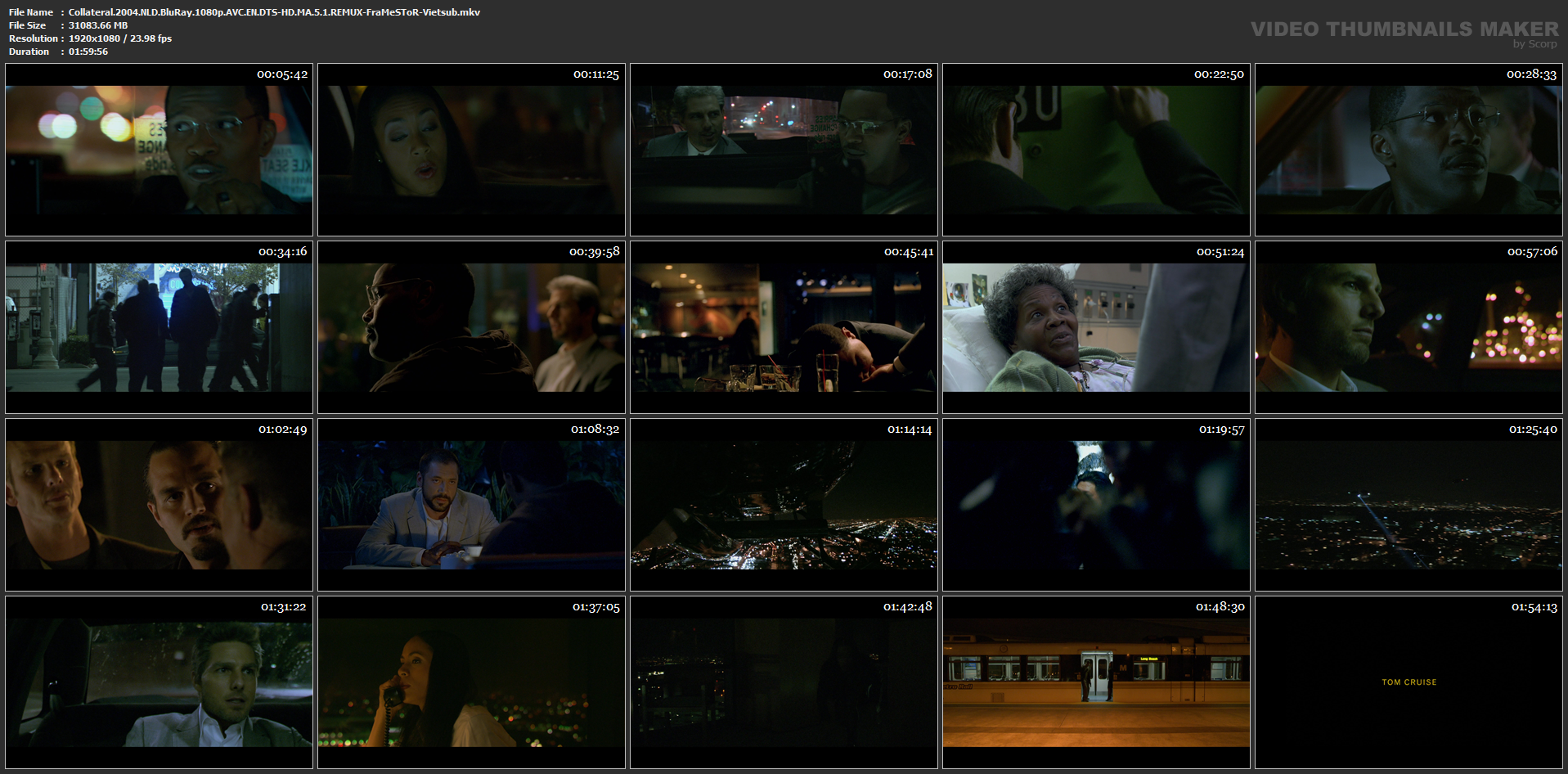Click the TOM CRUISE credit text
1568x774 pixels.
pos(1409,682)
